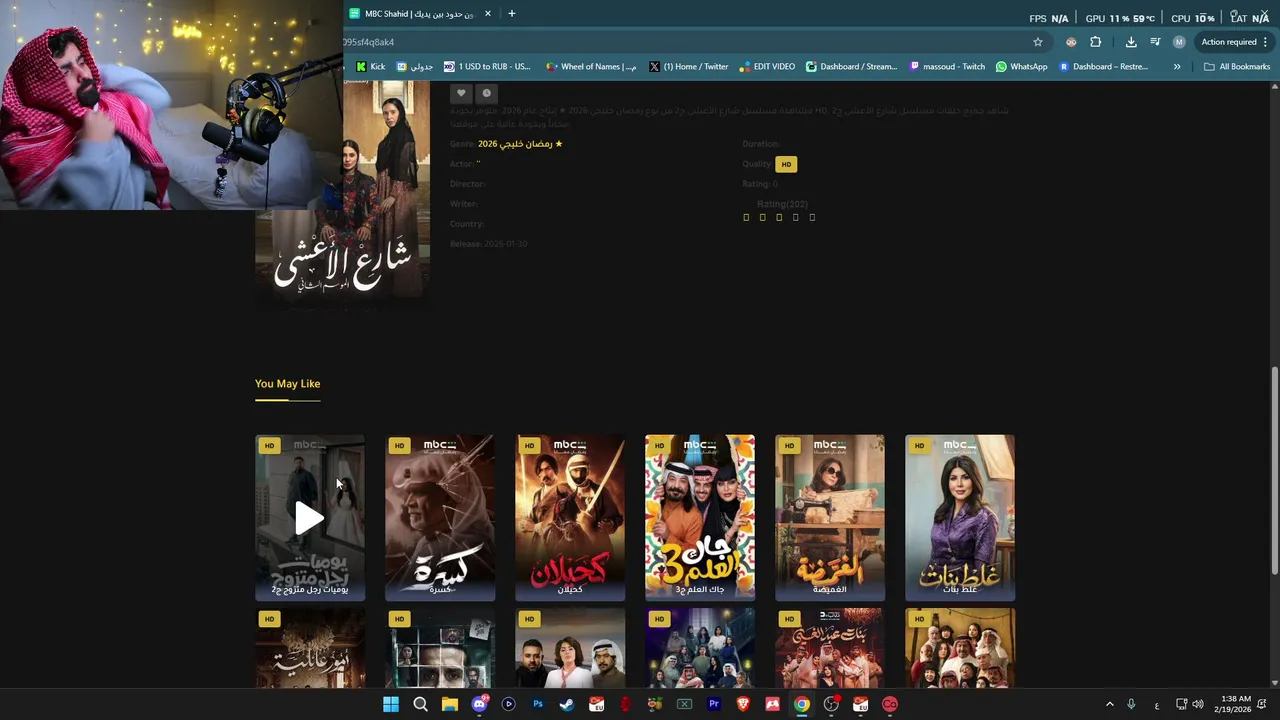Open the massoud - Twitch bookmark
The height and width of the screenshot is (720, 1280).
coord(947,67)
